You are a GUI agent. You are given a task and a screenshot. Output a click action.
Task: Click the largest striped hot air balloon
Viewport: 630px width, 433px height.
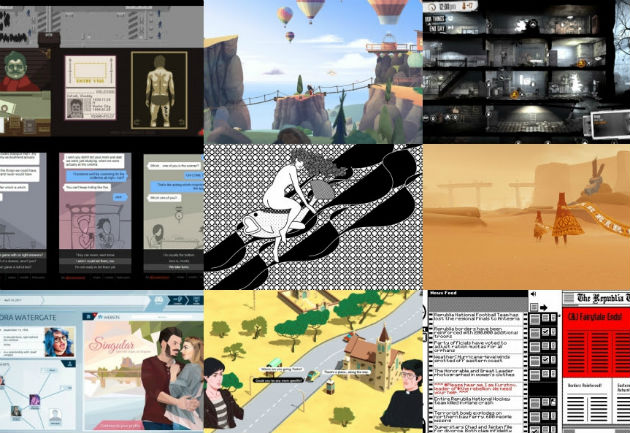389,11
